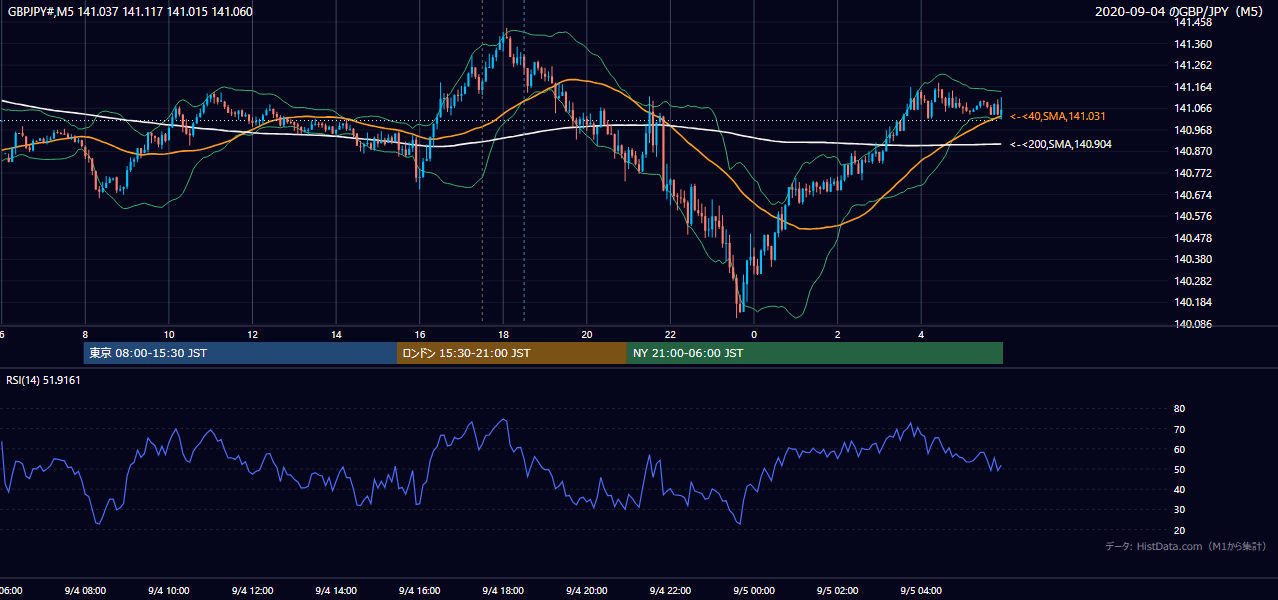Click RSI scale value 40

pos(1179,490)
